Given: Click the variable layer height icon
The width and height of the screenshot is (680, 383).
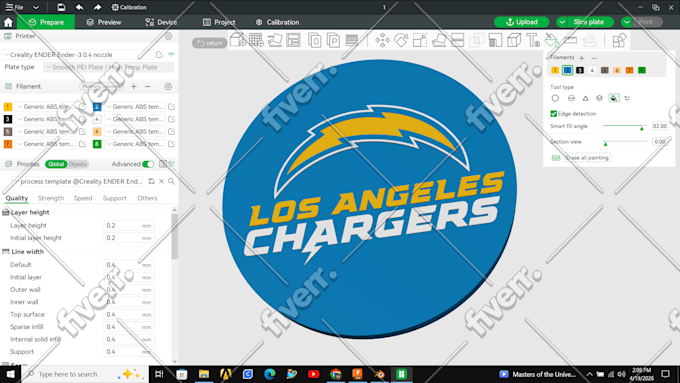Looking at the screenshot, I should (x=352, y=40).
